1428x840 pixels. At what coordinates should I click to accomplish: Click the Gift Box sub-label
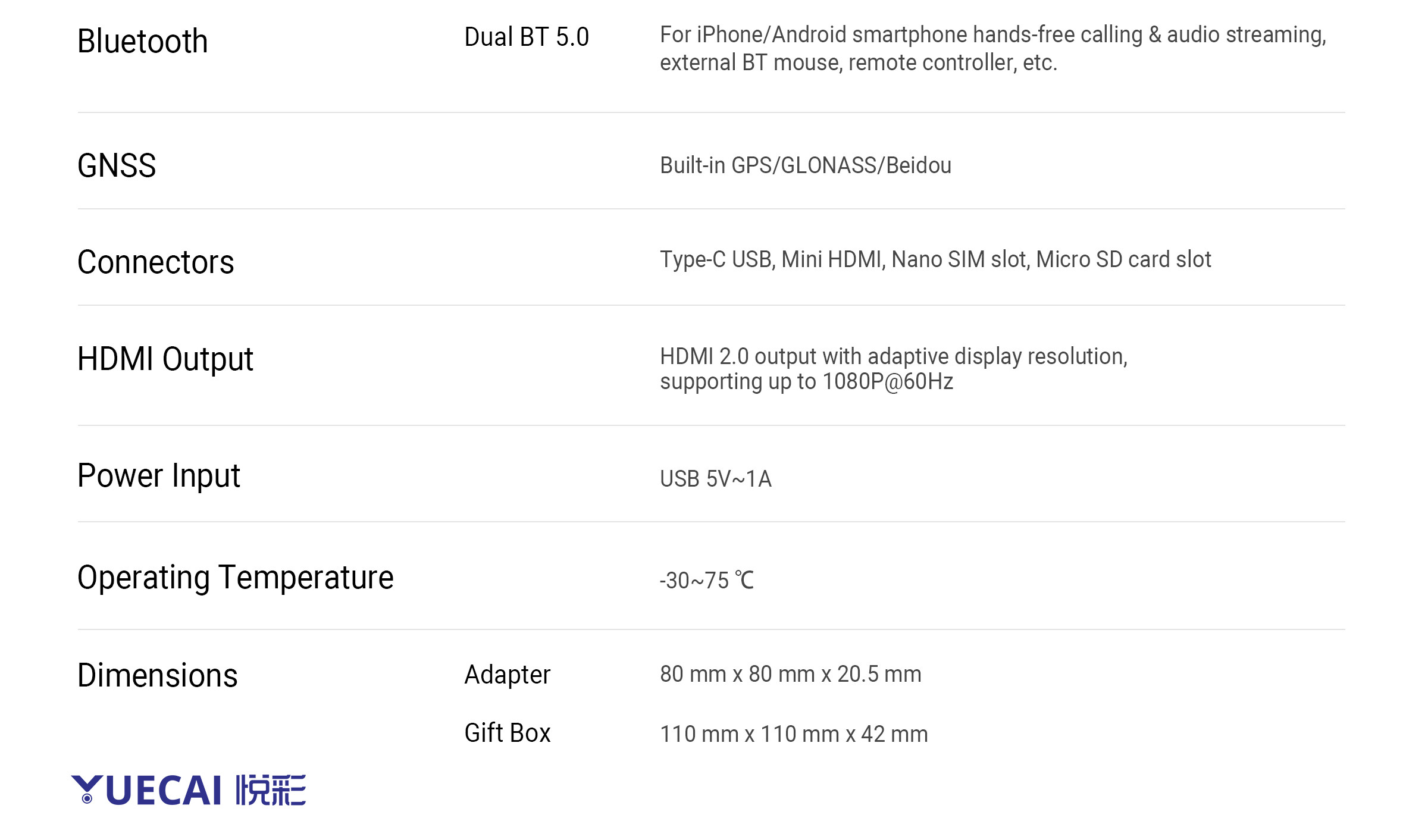pos(508,733)
